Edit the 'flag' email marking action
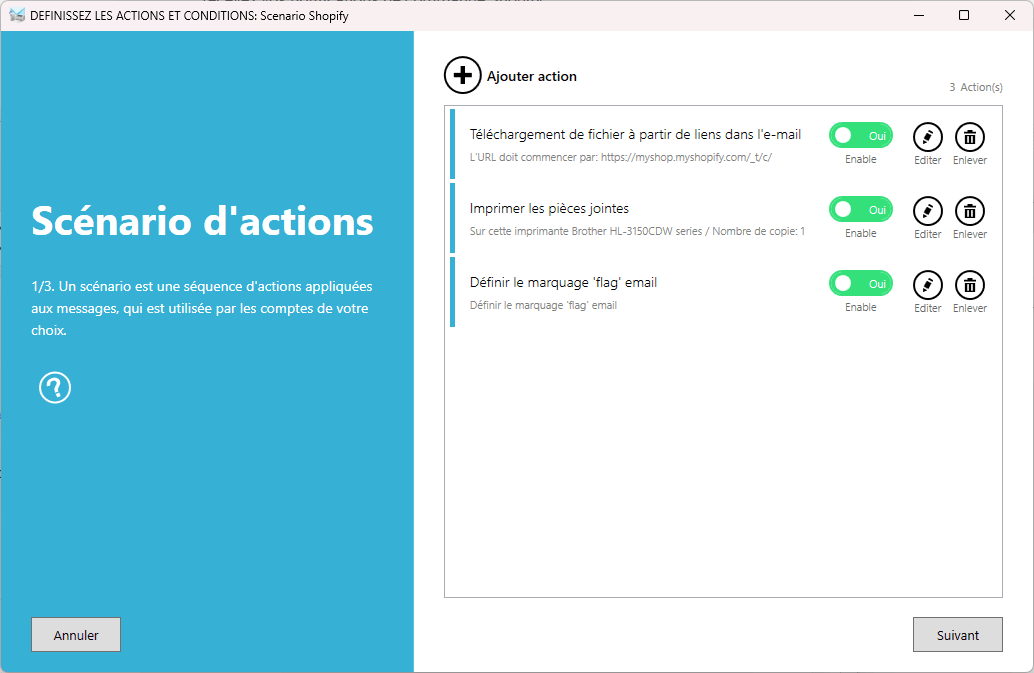The image size is (1034, 673). click(927, 285)
